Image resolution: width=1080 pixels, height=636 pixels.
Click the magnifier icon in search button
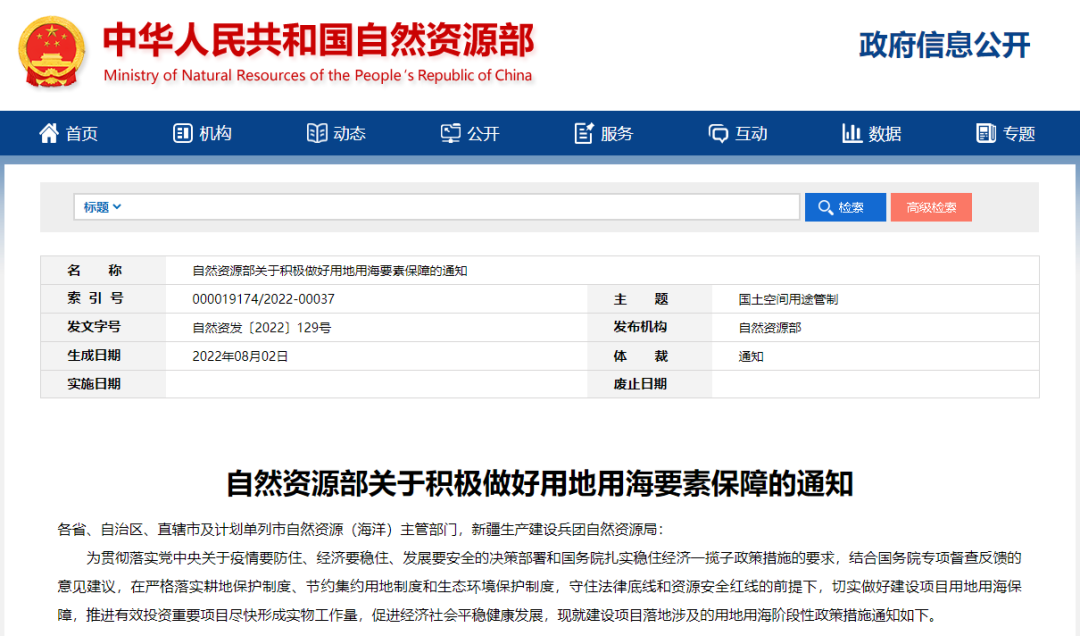(x=825, y=207)
